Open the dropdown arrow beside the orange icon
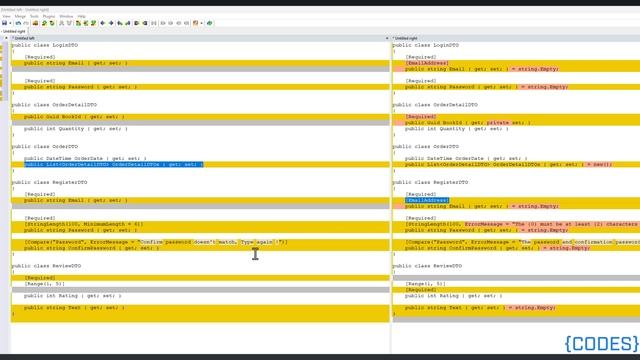The height and width of the screenshot is (360, 640). click(202, 23)
